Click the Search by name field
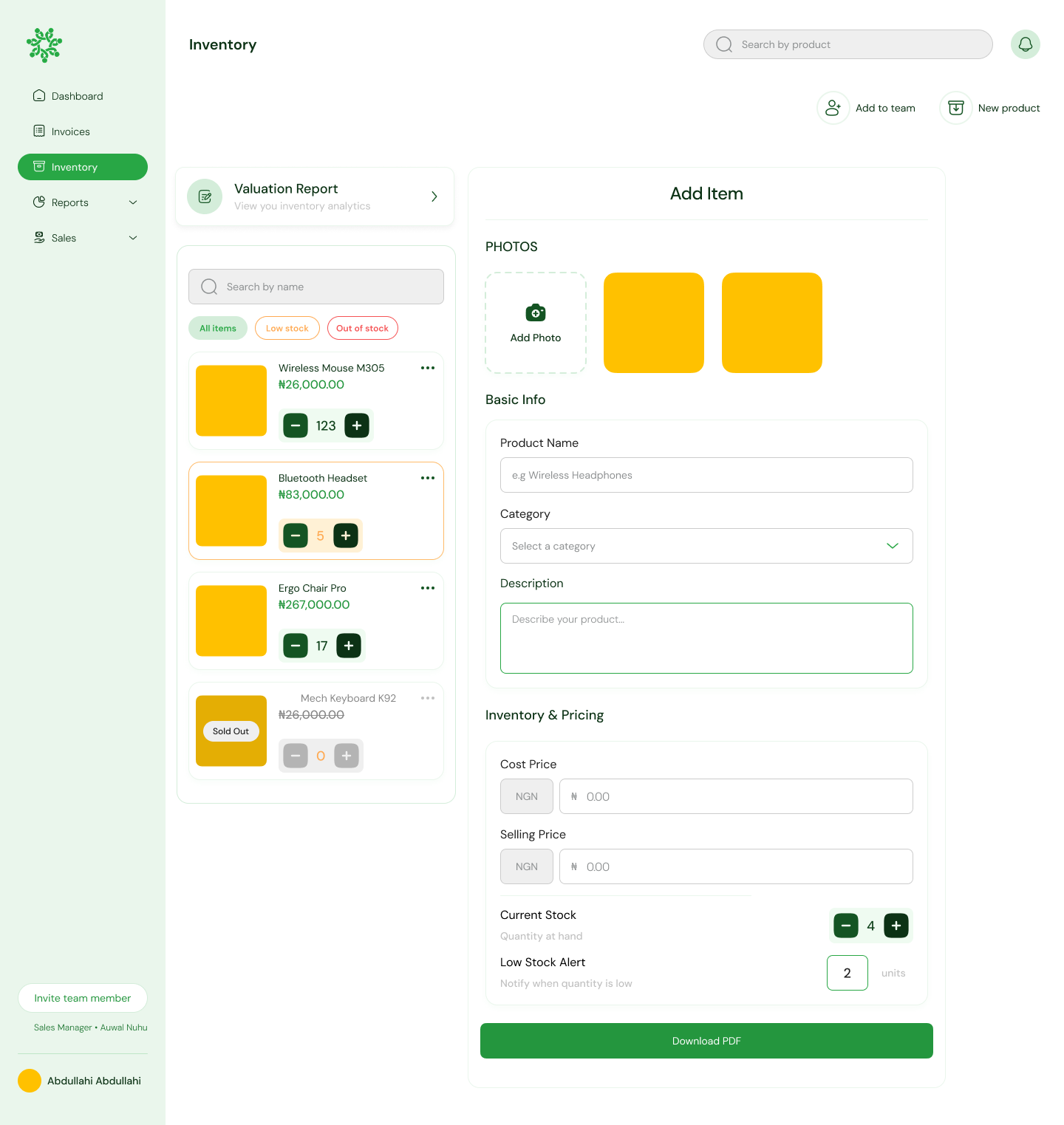This screenshot has width=1064, height=1125. [x=316, y=287]
